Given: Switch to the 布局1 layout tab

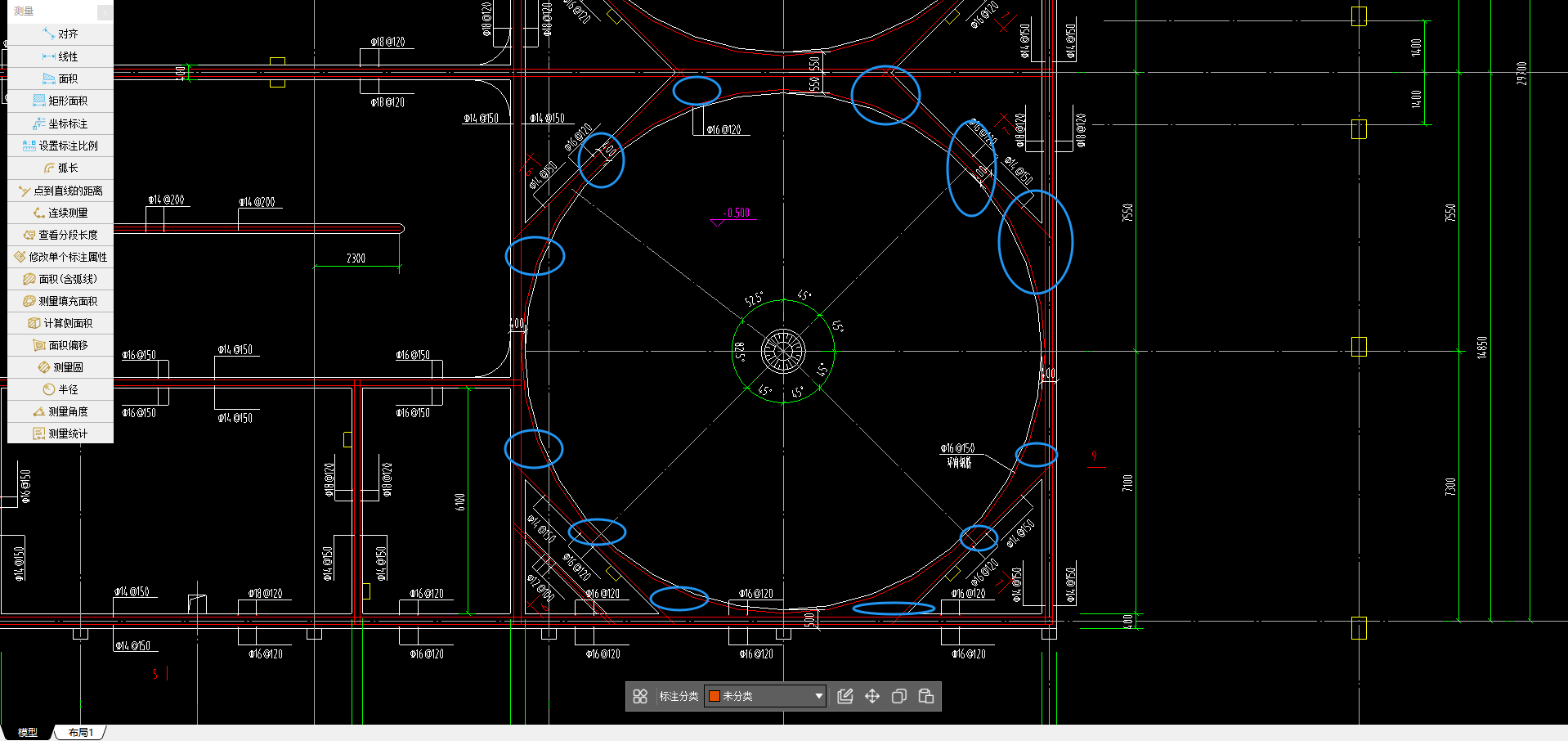Looking at the screenshot, I should tap(81, 732).
